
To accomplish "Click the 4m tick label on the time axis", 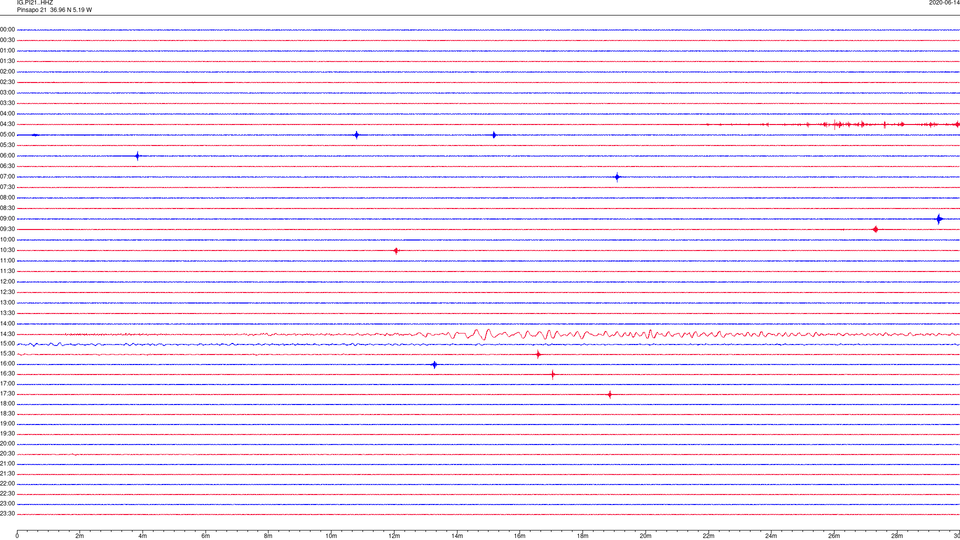I will [143, 536].
